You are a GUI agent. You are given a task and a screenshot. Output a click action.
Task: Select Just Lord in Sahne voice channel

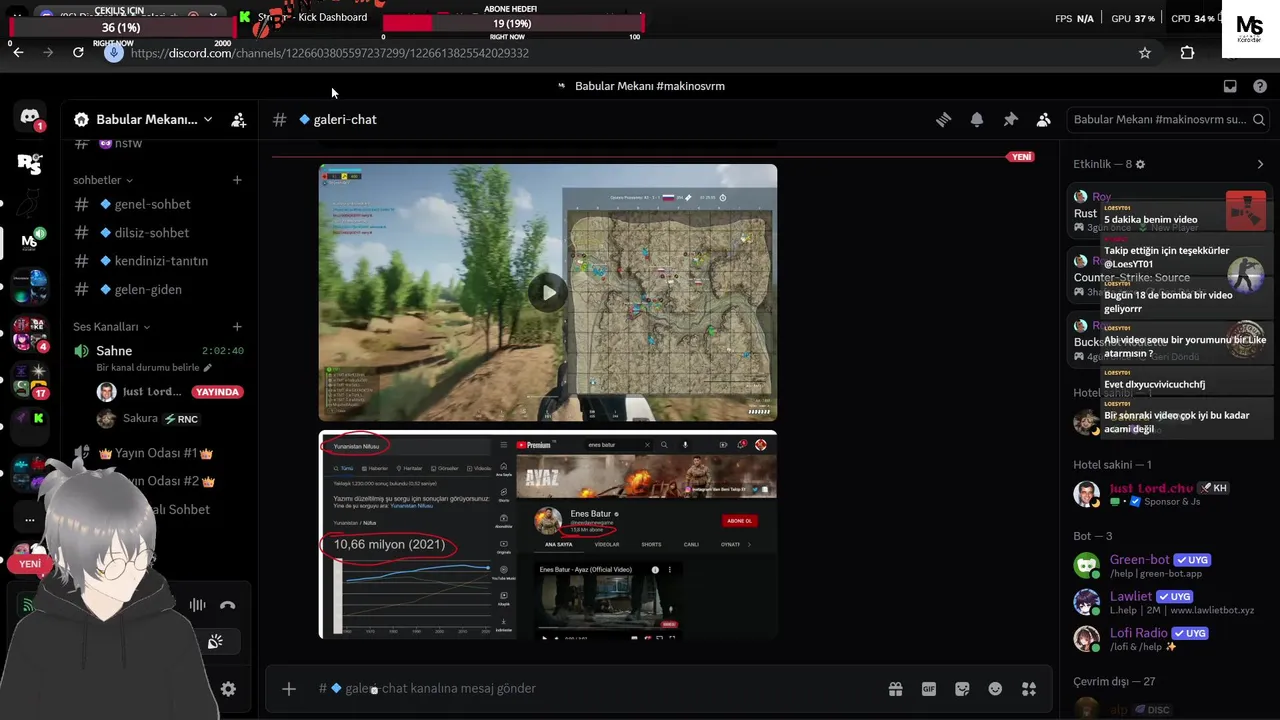pos(169,392)
